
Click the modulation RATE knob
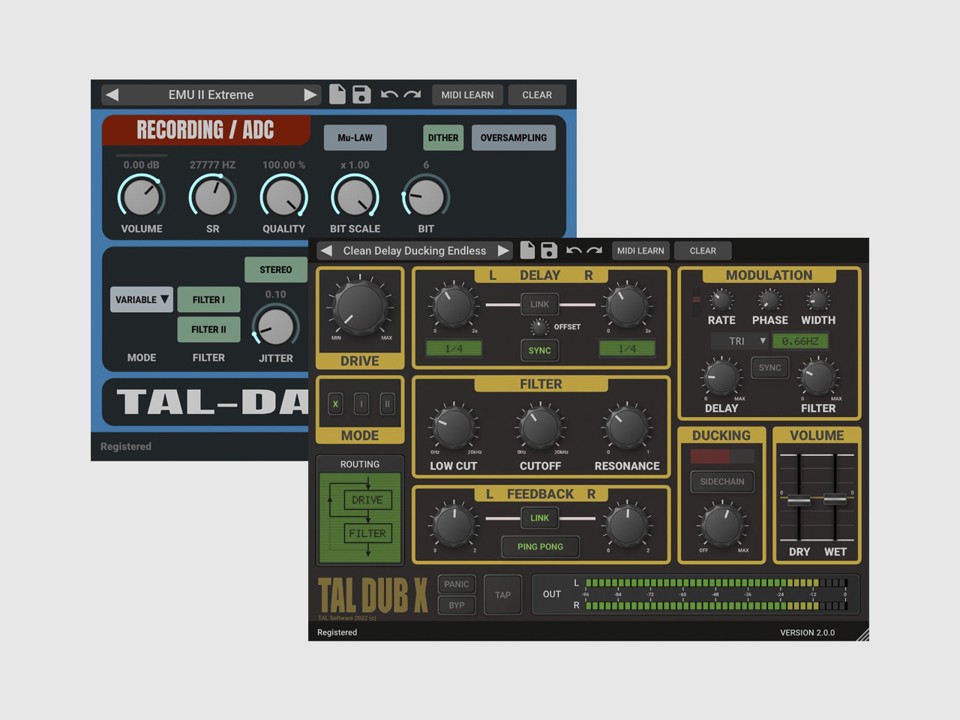(721, 301)
